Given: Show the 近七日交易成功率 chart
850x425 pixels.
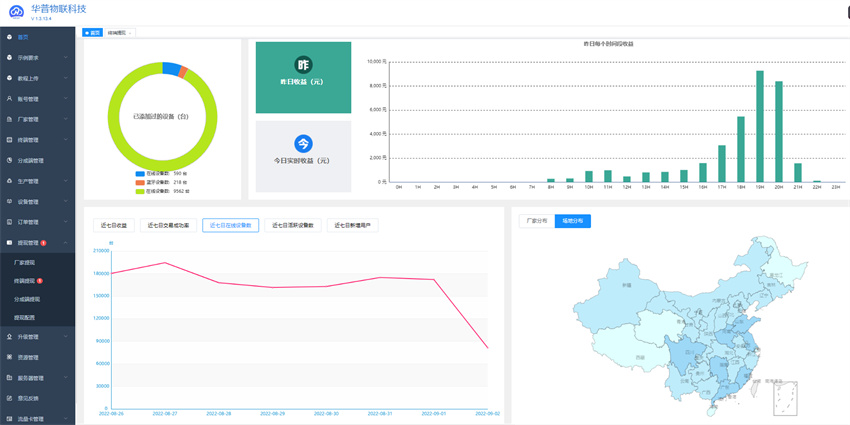Looking at the screenshot, I should pyautogui.click(x=168, y=226).
